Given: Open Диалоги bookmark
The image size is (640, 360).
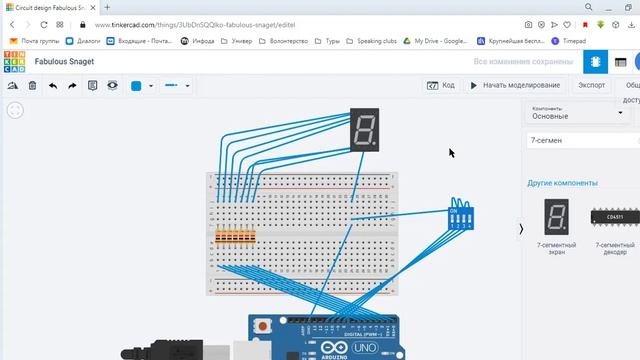Looking at the screenshot, I should click(x=83, y=41).
